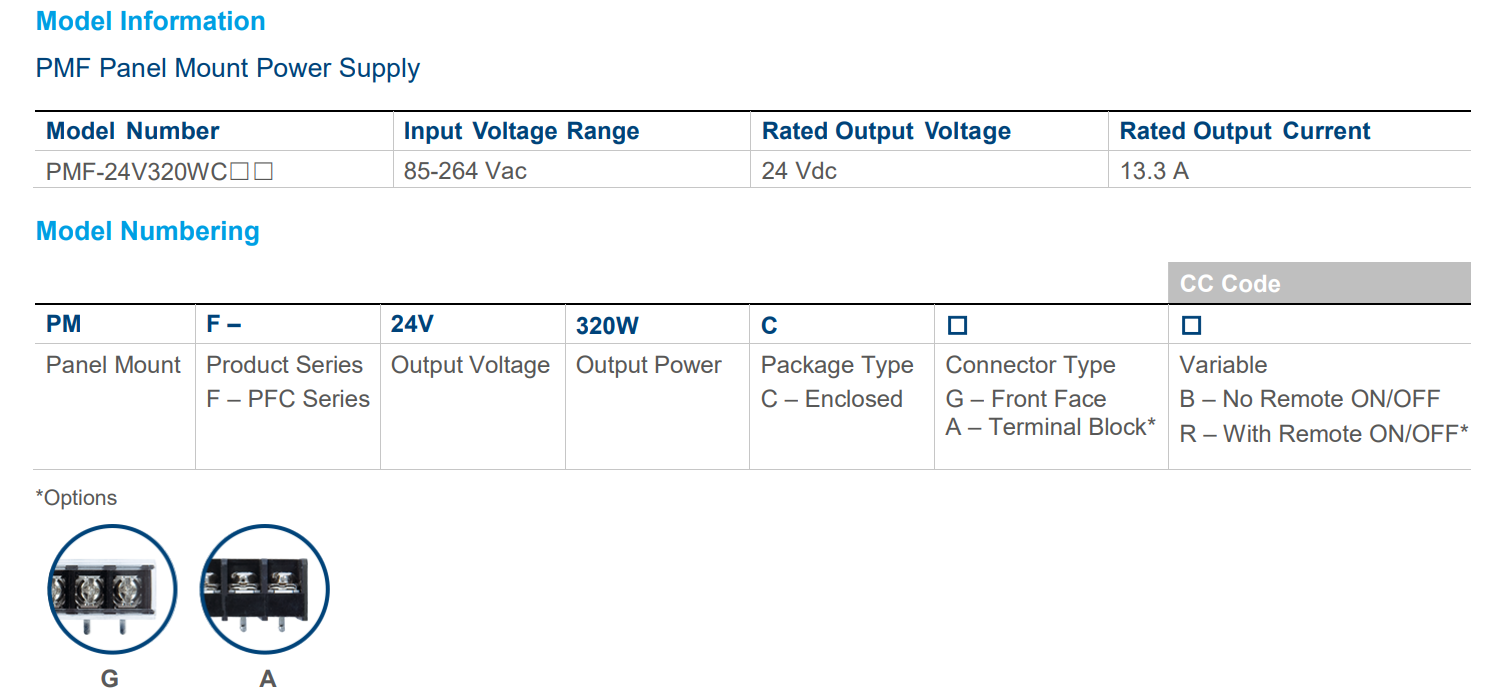Click the G front face connector image
This screenshot has height=691, width=1512.
point(112,590)
